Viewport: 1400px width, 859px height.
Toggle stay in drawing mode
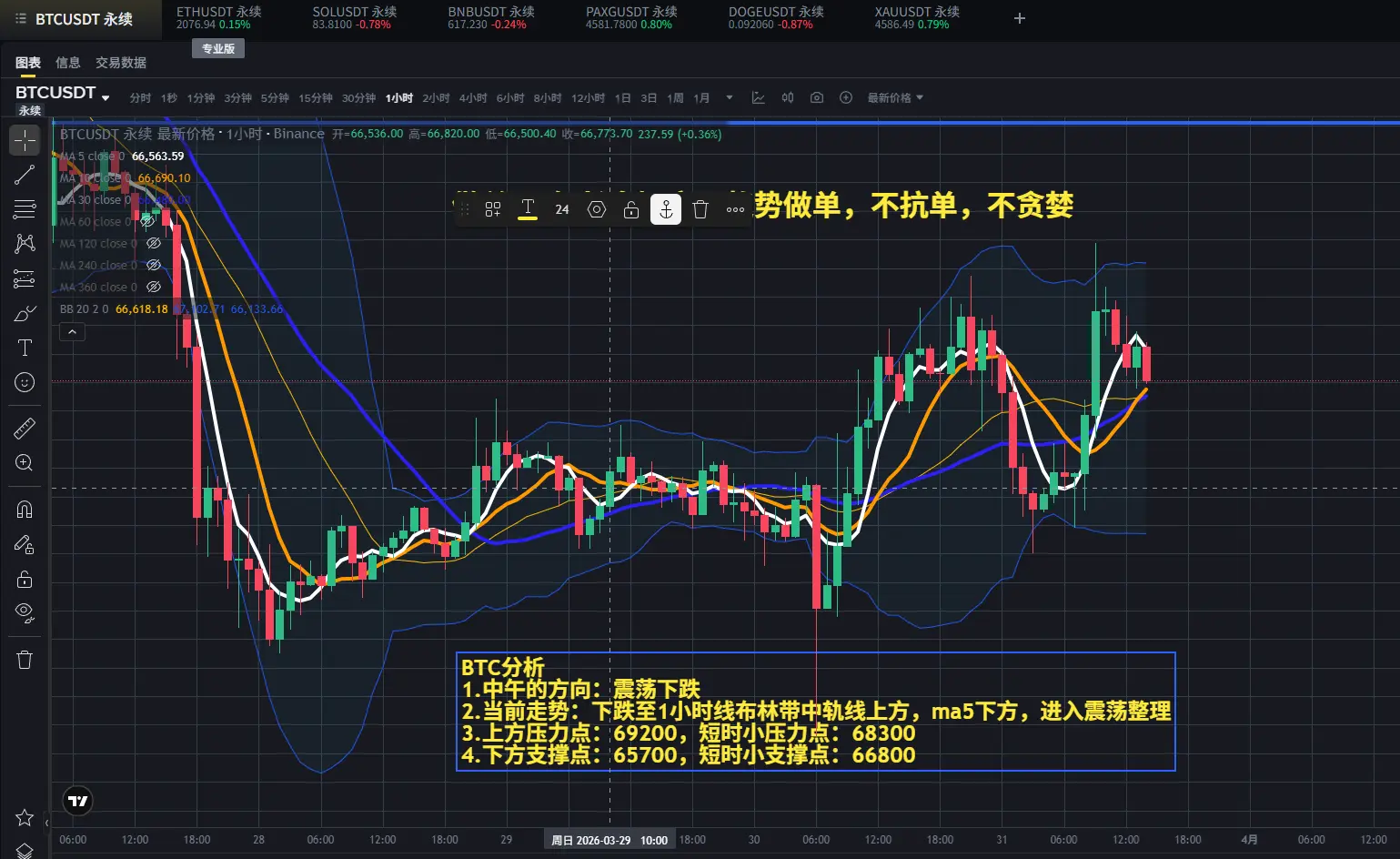pyautogui.click(x=25, y=544)
